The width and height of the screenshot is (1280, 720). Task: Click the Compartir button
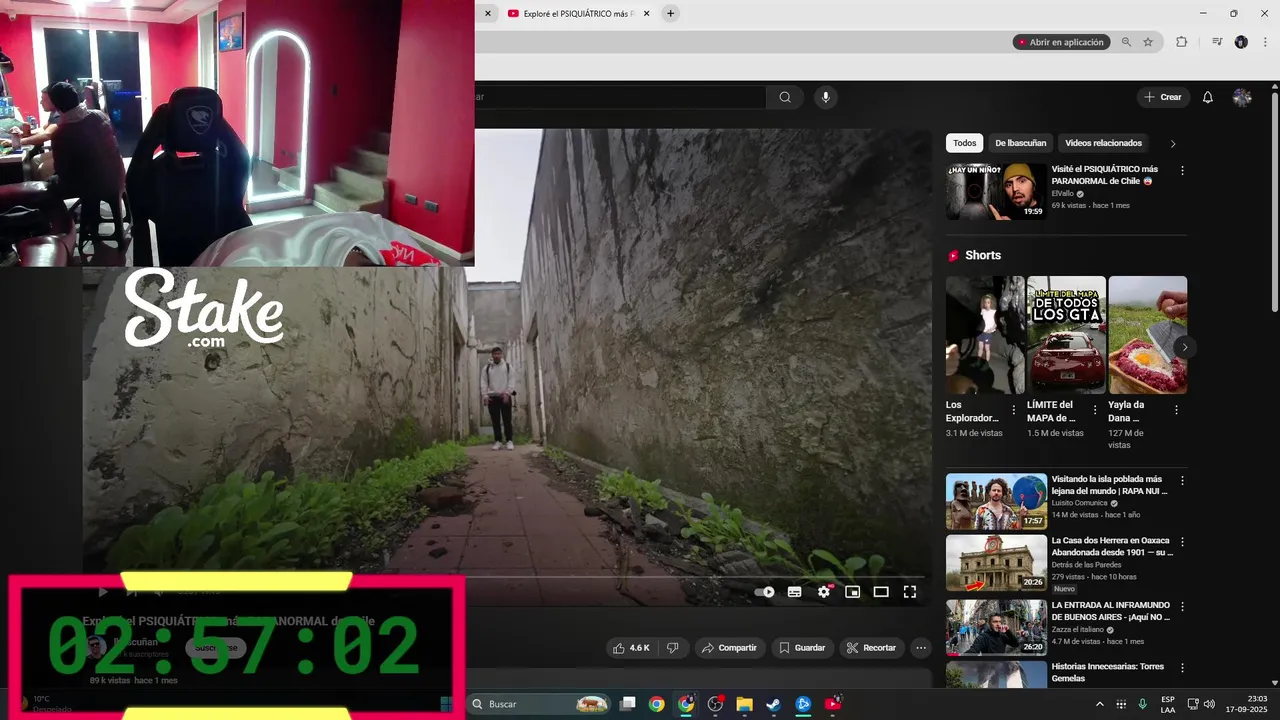(730, 648)
